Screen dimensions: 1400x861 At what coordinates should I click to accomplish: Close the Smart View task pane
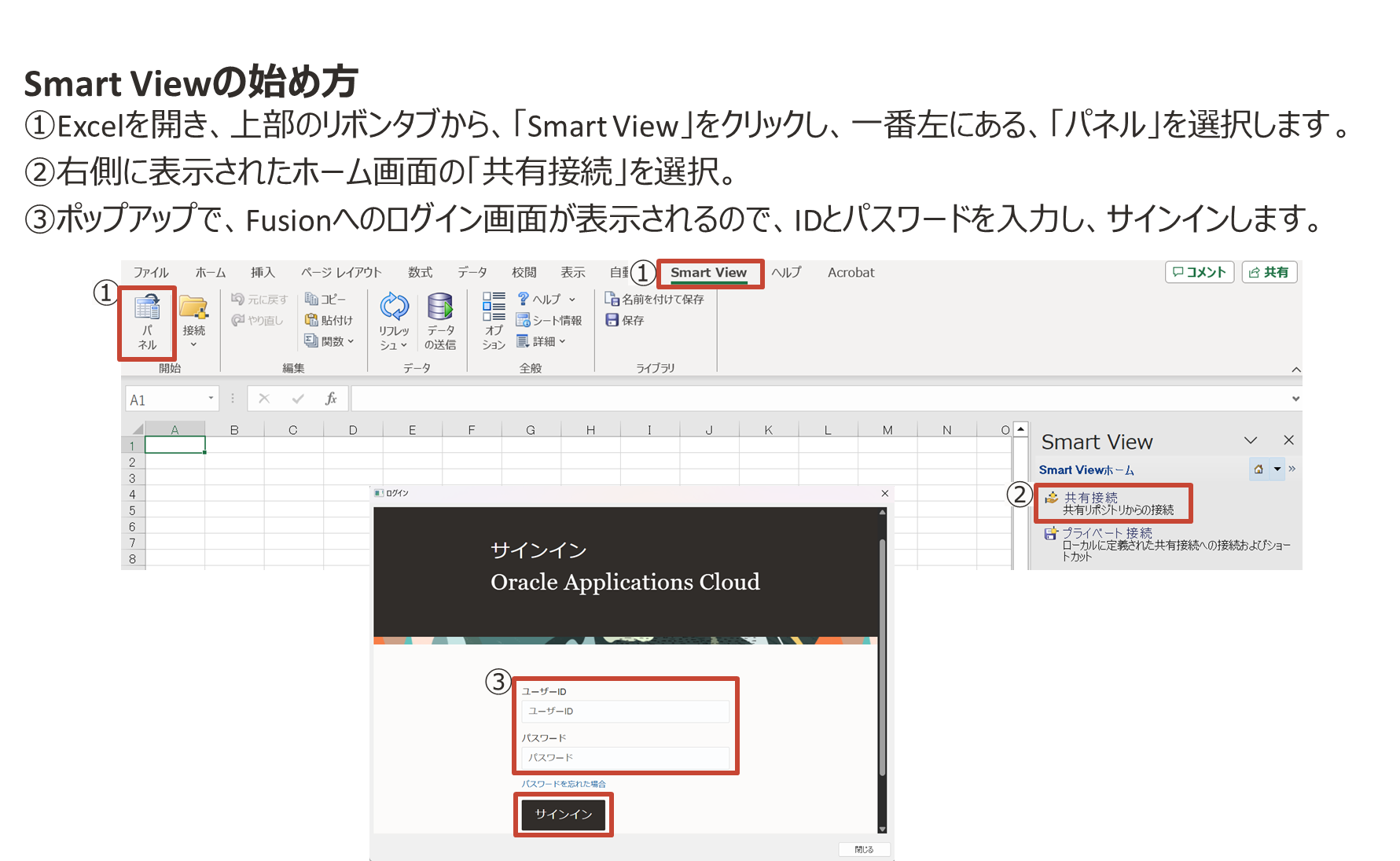click(1288, 440)
